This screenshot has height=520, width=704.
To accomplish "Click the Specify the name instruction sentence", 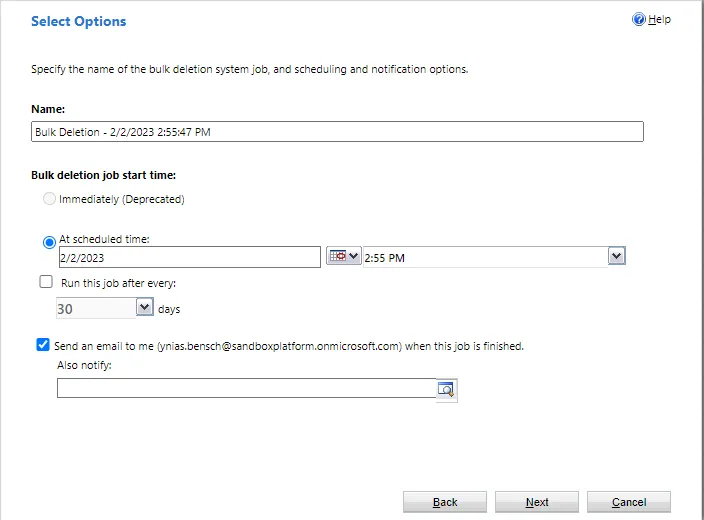I will 250,69.
